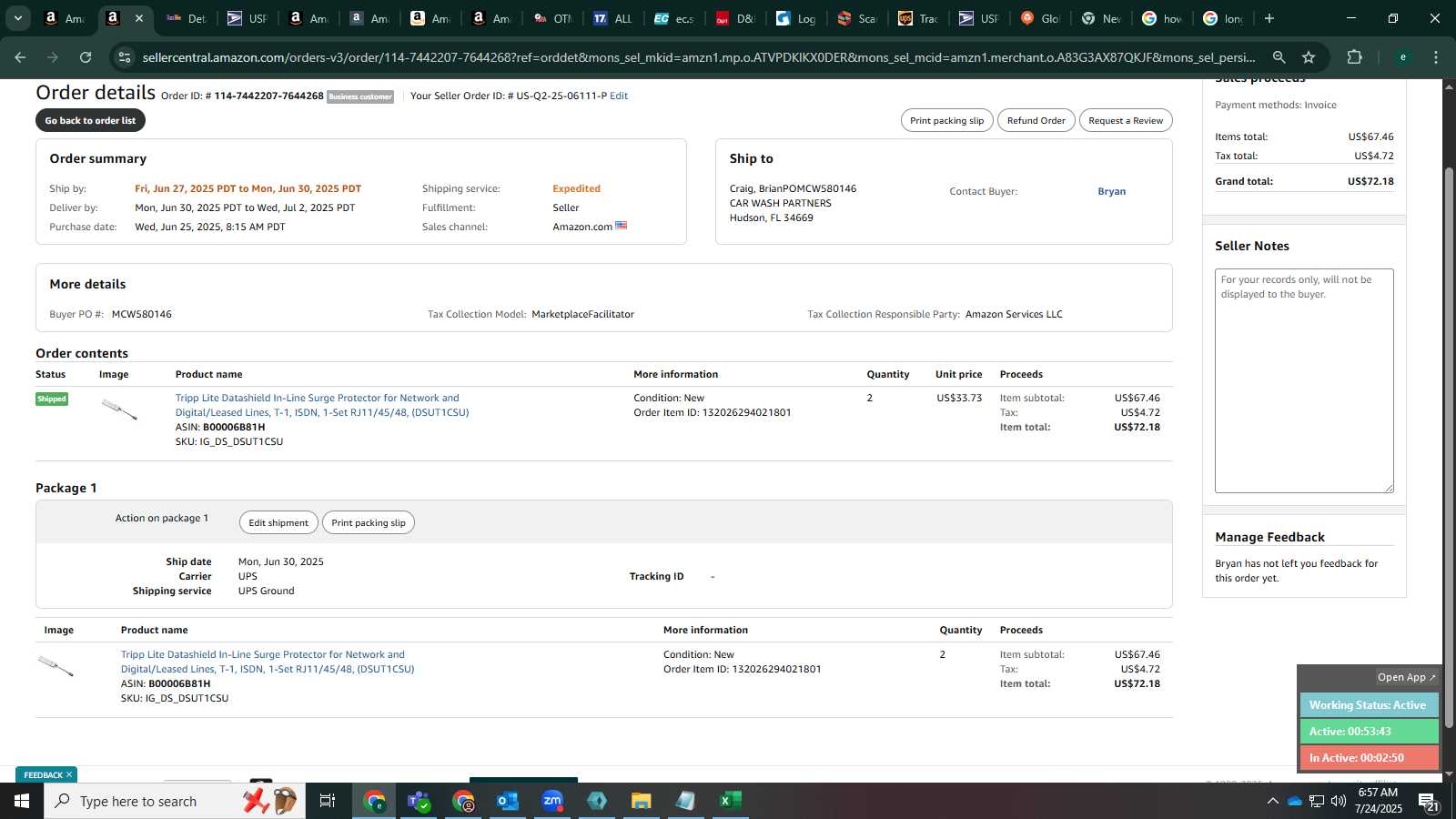Image resolution: width=1456 pixels, height=819 pixels.
Task: Switch to the UPS Track tab
Action: tap(918, 18)
